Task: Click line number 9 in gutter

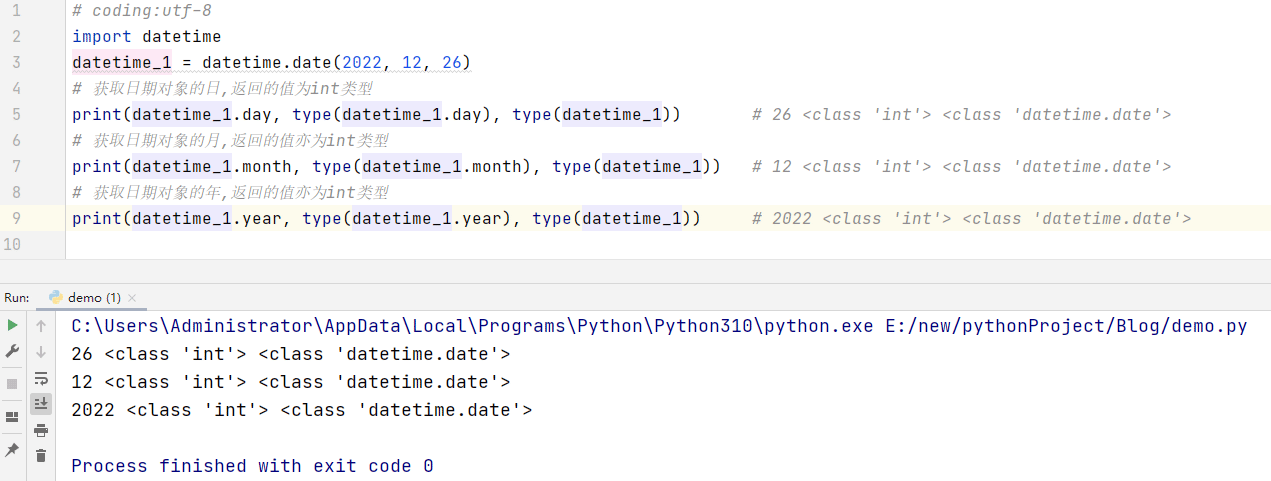Action: pyautogui.click(x=15, y=218)
